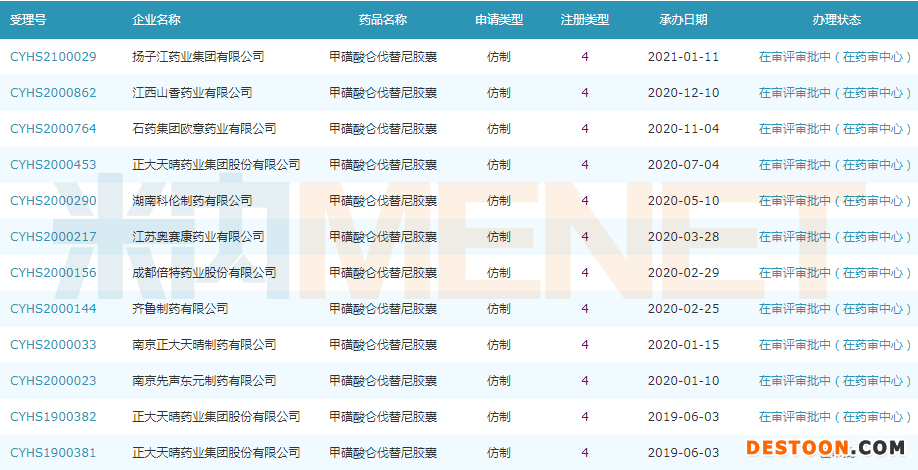Click the 受理号 column header

point(29,20)
